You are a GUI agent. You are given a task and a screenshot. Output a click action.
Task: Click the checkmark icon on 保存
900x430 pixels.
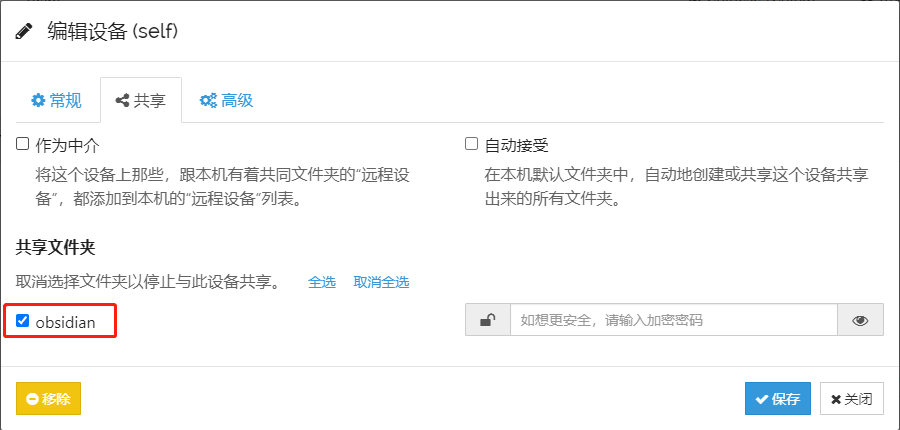click(762, 398)
